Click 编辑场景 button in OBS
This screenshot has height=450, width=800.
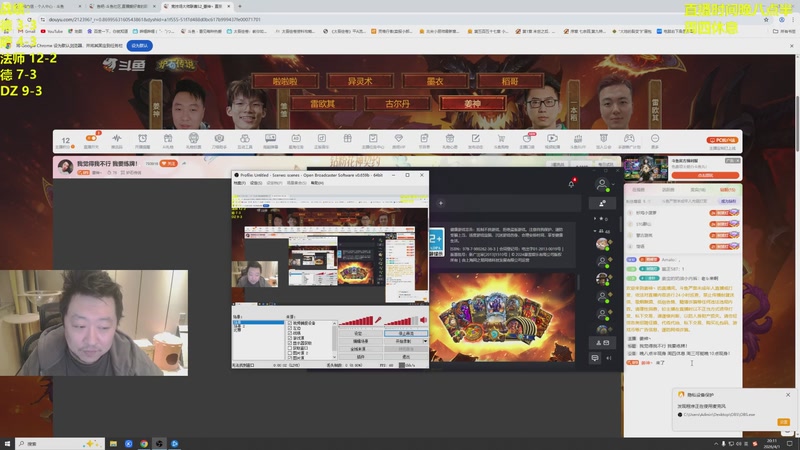pyautogui.click(x=361, y=341)
